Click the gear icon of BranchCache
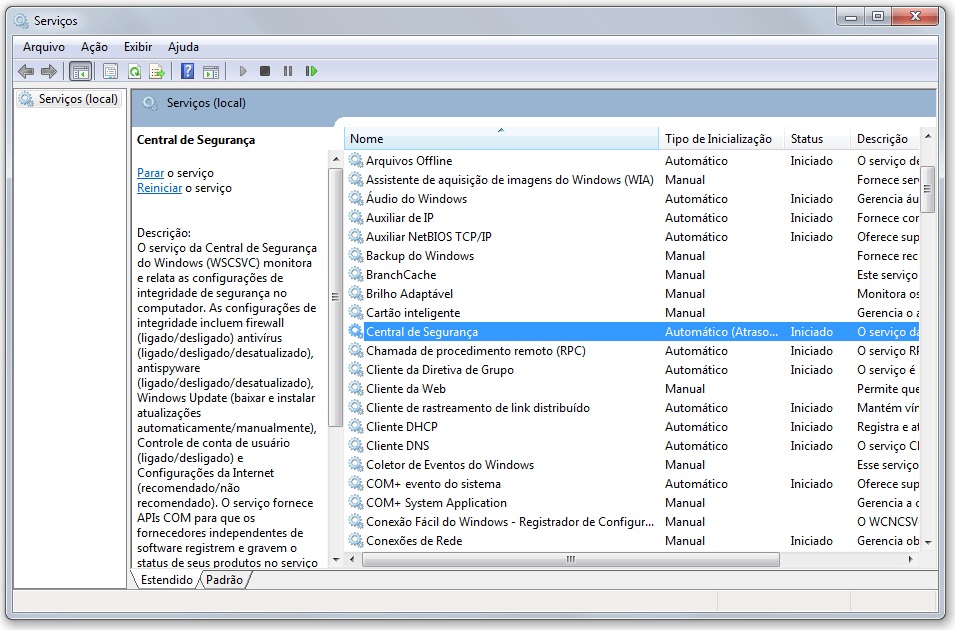Image resolution: width=955 pixels, height=630 pixels. tap(356, 275)
